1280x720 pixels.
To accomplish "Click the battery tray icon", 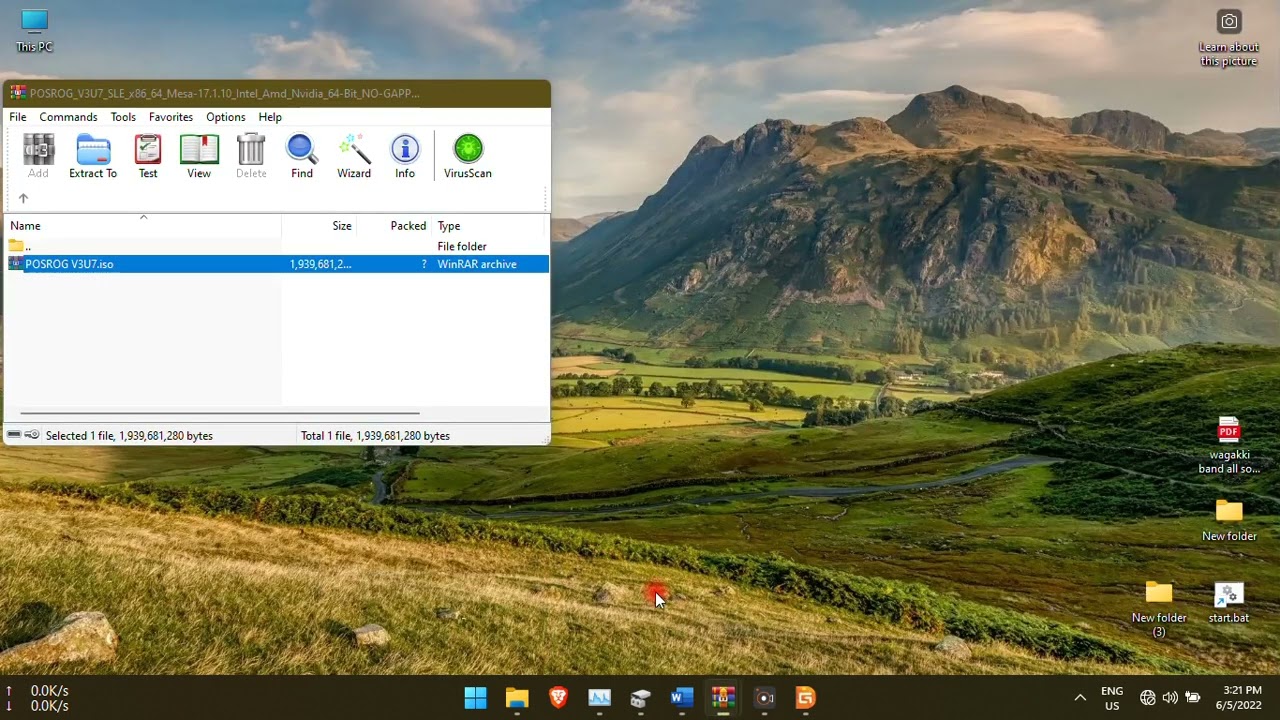I will tap(1193, 698).
